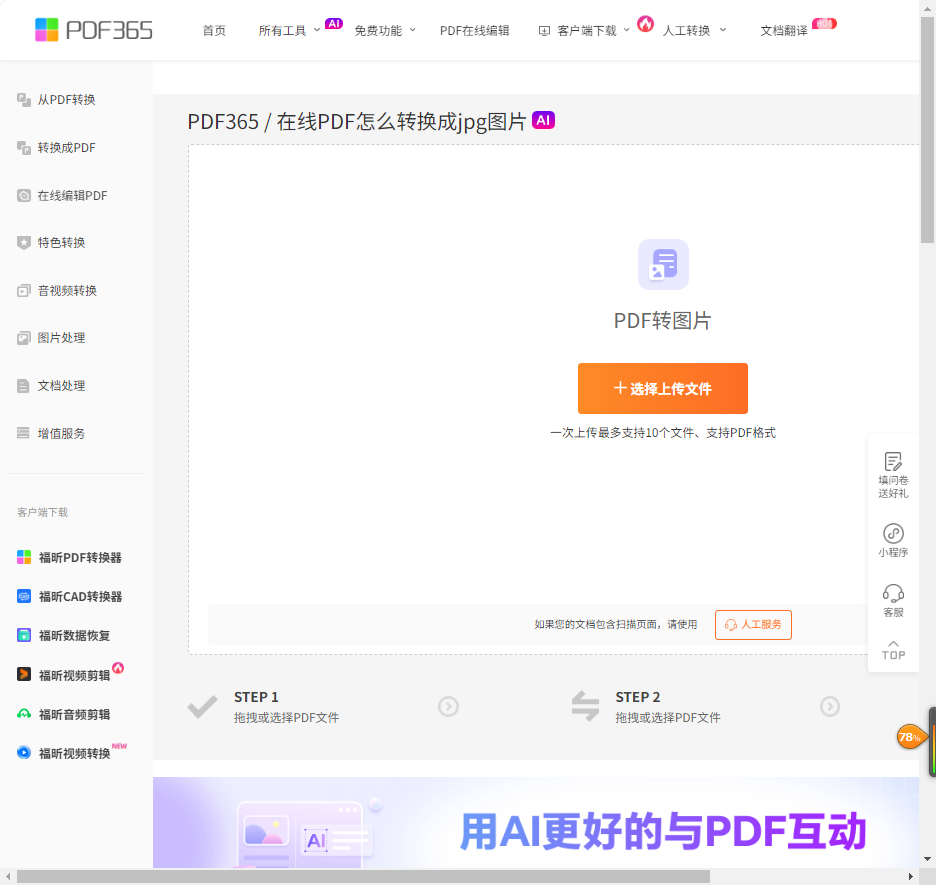
Task: Open the 福昕视频转换 download link
Action: 75,753
